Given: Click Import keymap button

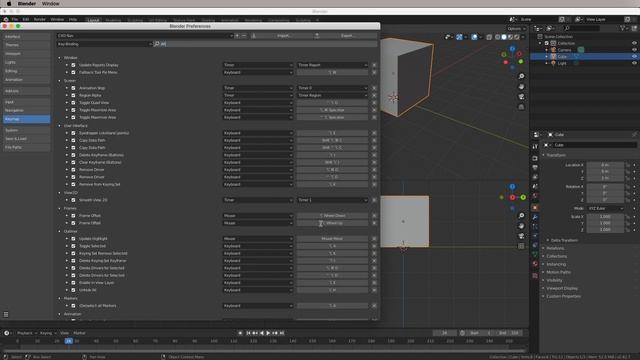Looking at the screenshot, I should click(x=283, y=36).
